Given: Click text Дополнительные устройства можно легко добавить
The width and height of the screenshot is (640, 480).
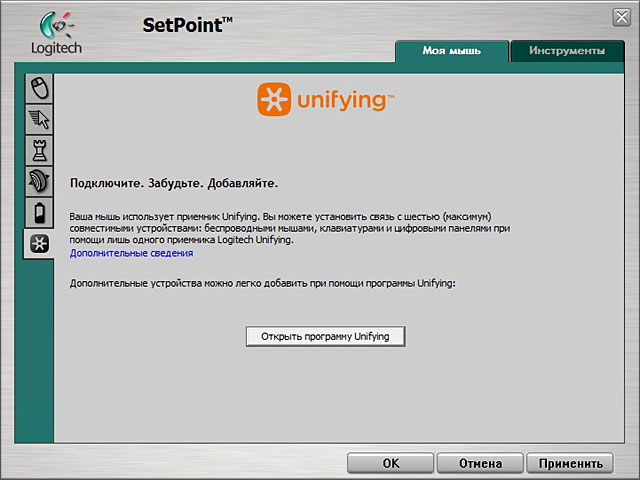Looking at the screenshot, I should pyautogui.click(x=262, y=283).
